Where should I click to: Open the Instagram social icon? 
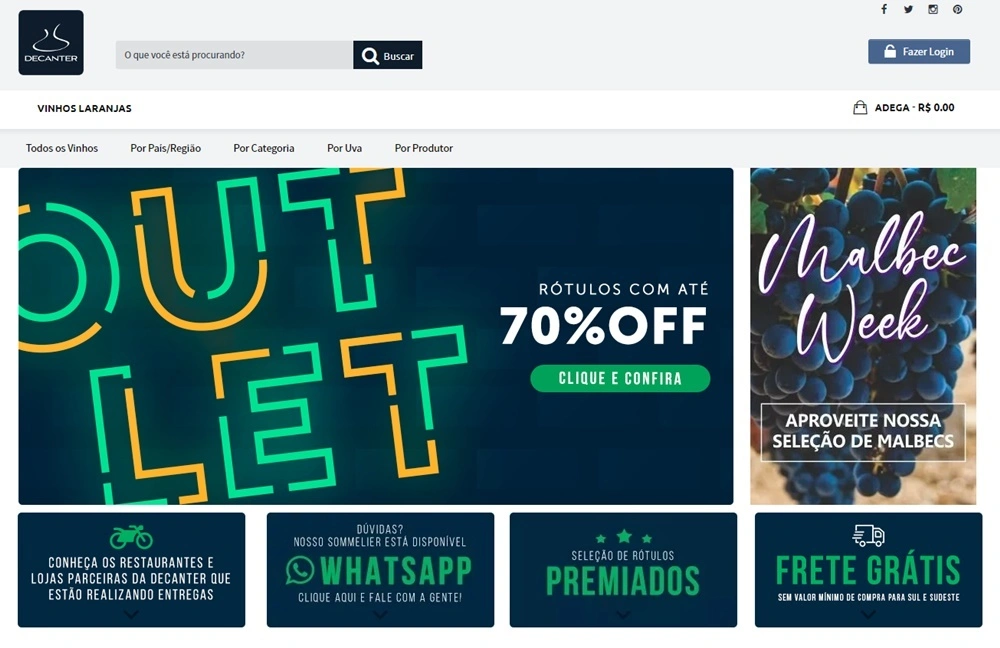point(933,9)
